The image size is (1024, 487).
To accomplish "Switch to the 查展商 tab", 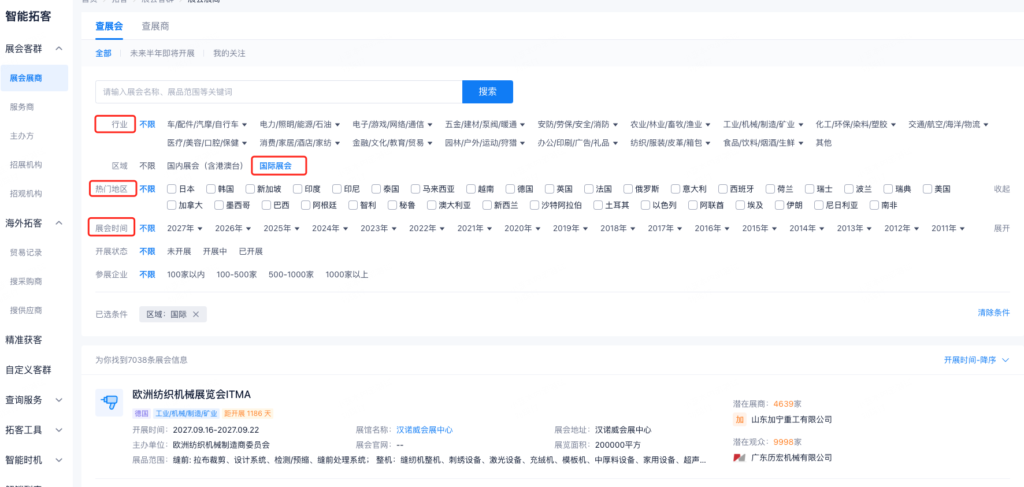I will [155, 27].
